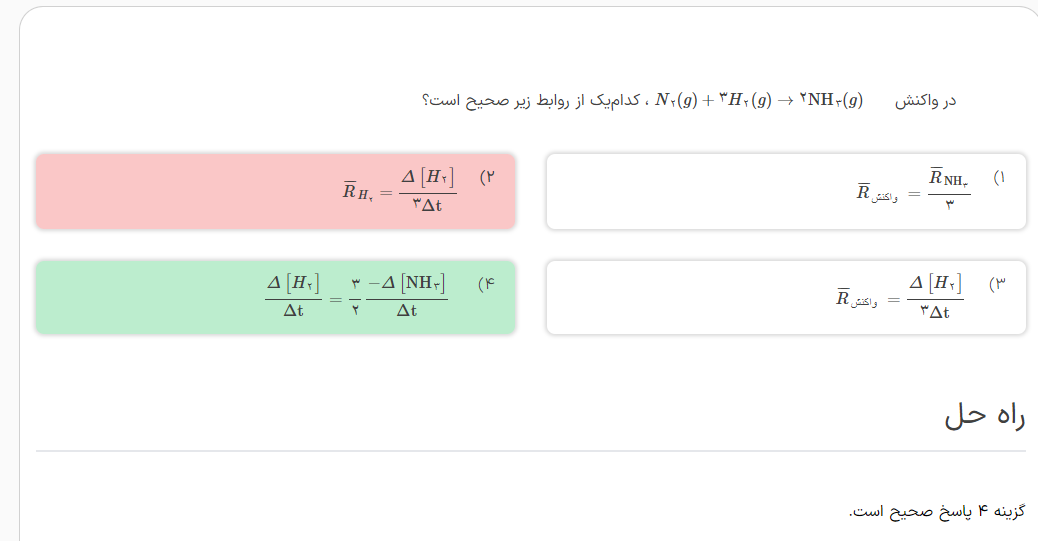The image size is (1038, 541).
Task: Click the R̄ H₂ symbol in option 2
Action: coord(357,190)
